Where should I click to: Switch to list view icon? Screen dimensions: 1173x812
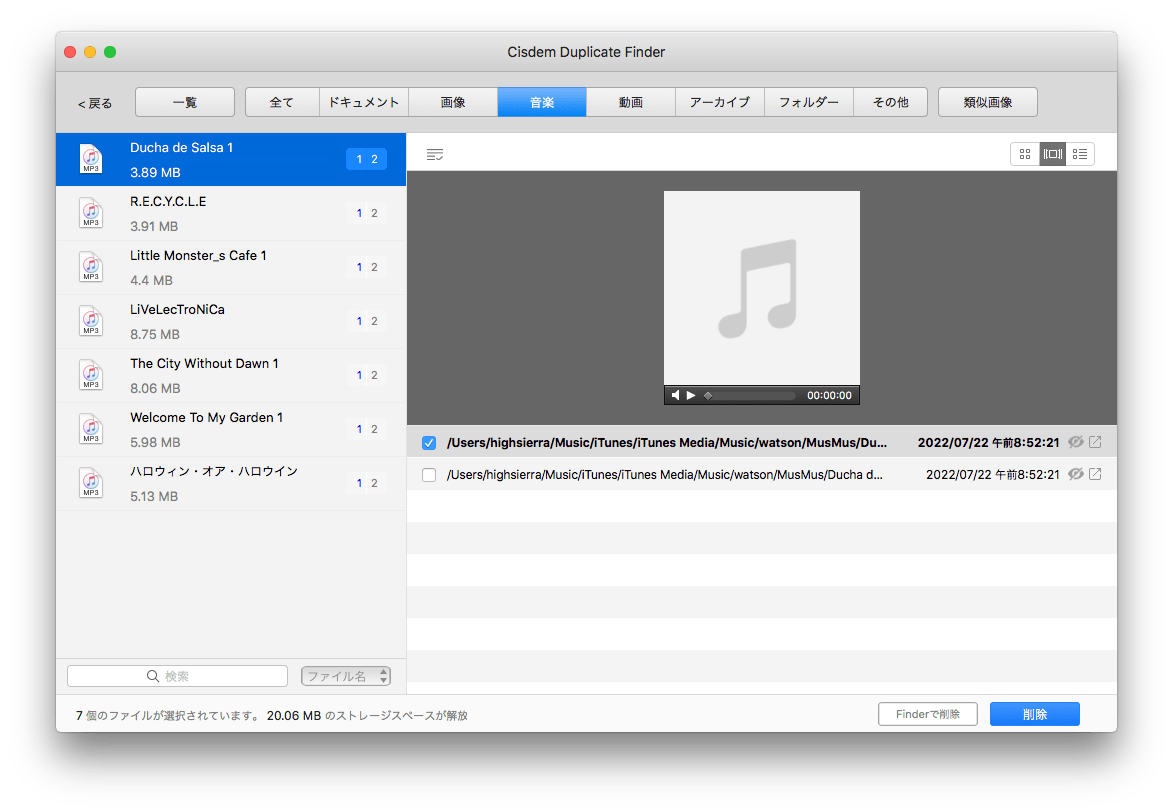coord(1080,154)
